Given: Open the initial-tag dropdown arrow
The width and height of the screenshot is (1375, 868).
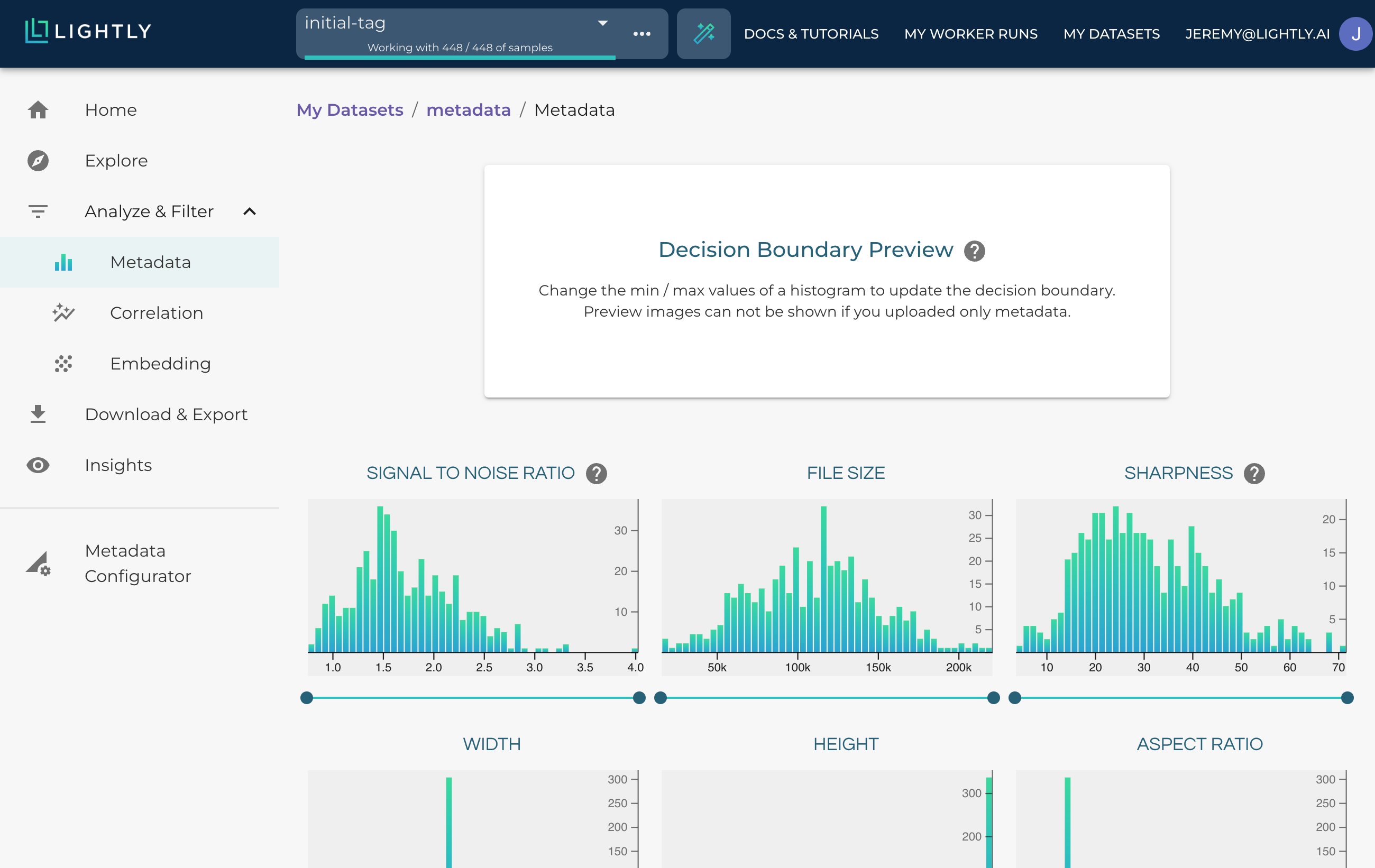Looking at the screenshot, I should click(x=602, y=23).
